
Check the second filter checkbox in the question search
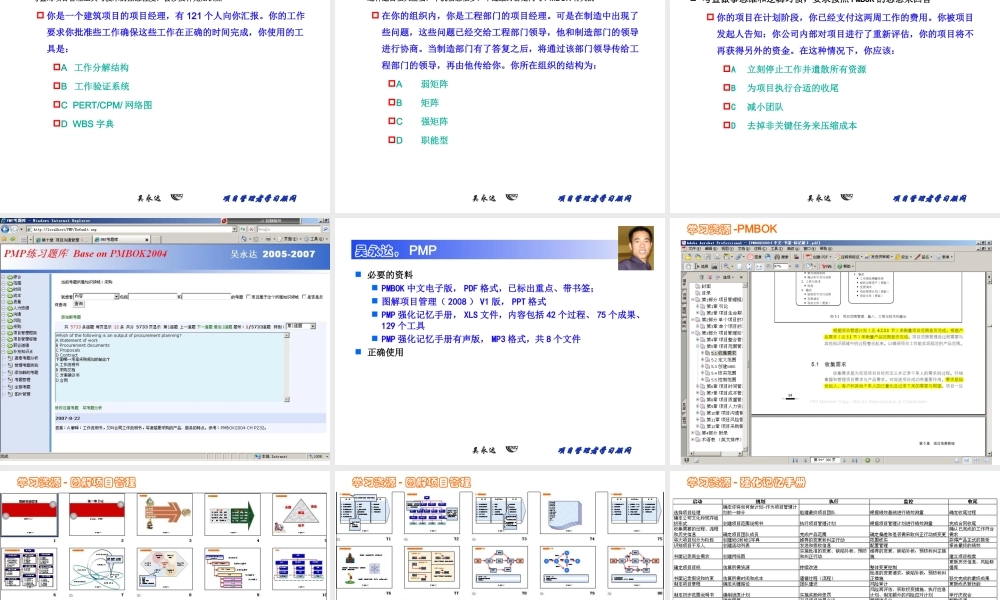[x=304, y=297]
